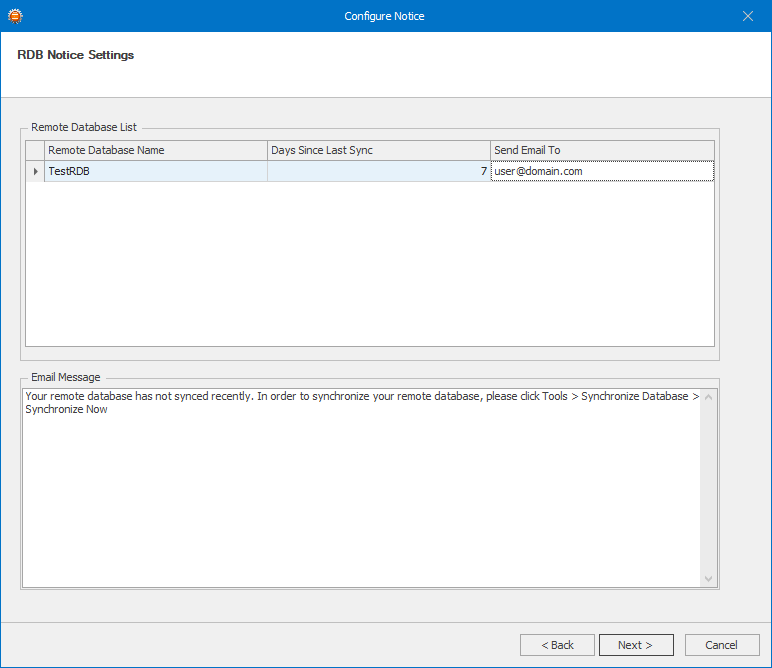Viewport: 772px width, 668px height.
Task: Click the user@domain.com email cell
Action: click(x=602, y=171)
